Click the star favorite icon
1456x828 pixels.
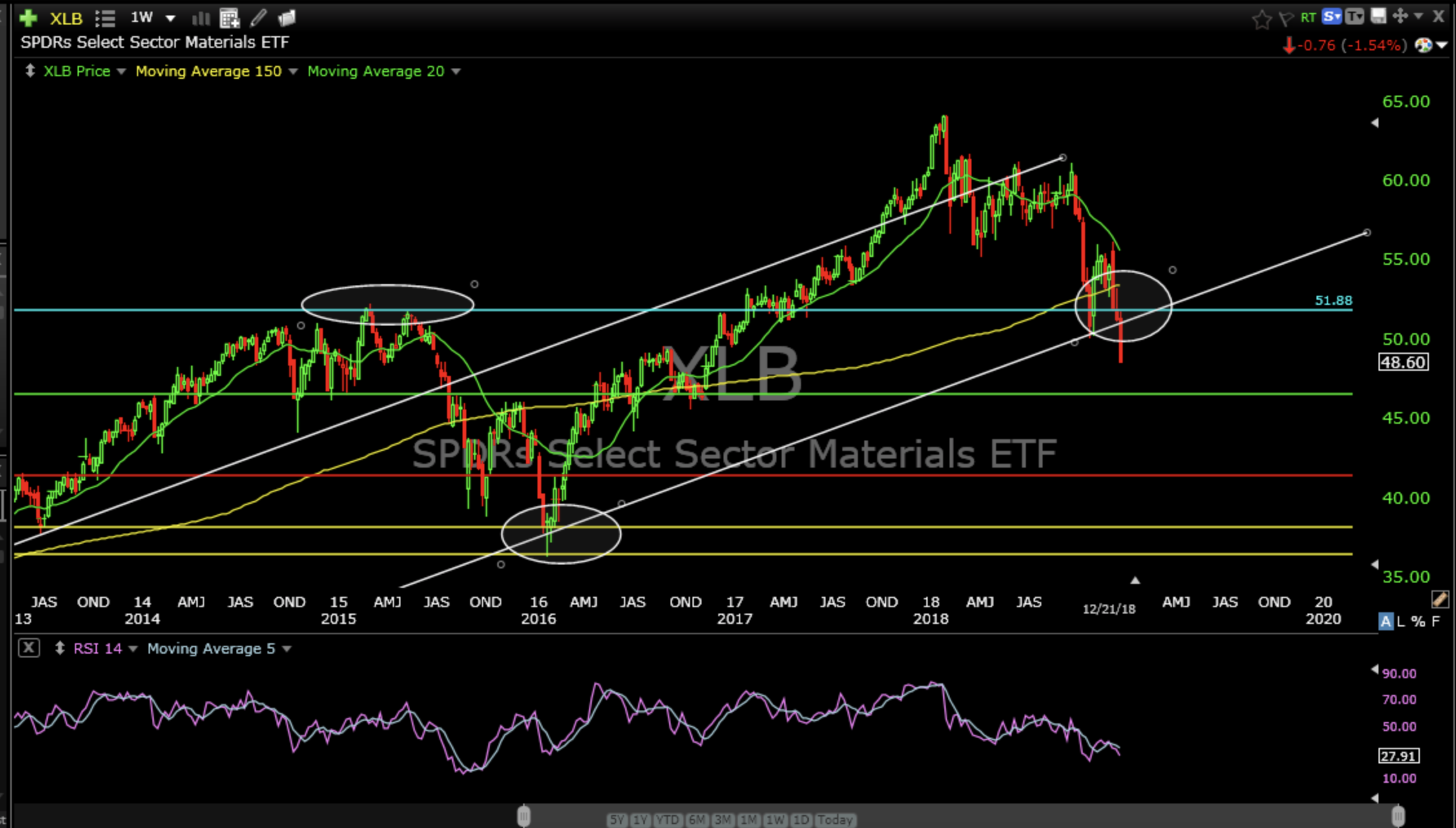coord(1261,19)
